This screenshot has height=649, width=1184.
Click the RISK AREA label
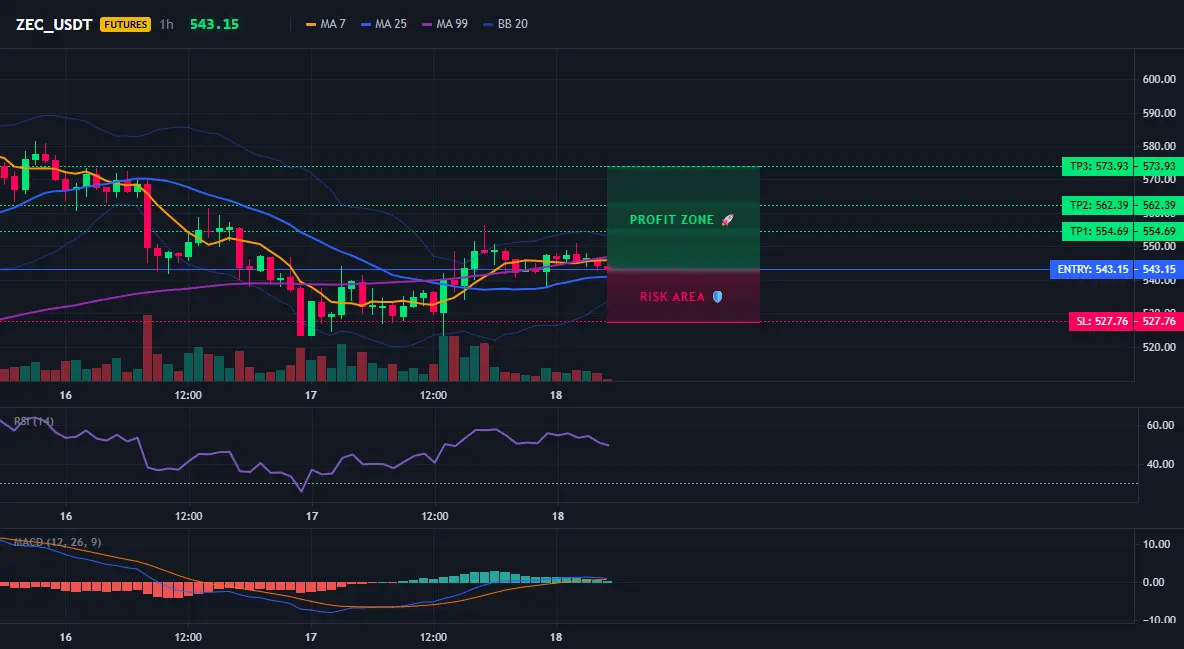click(672, 297)
